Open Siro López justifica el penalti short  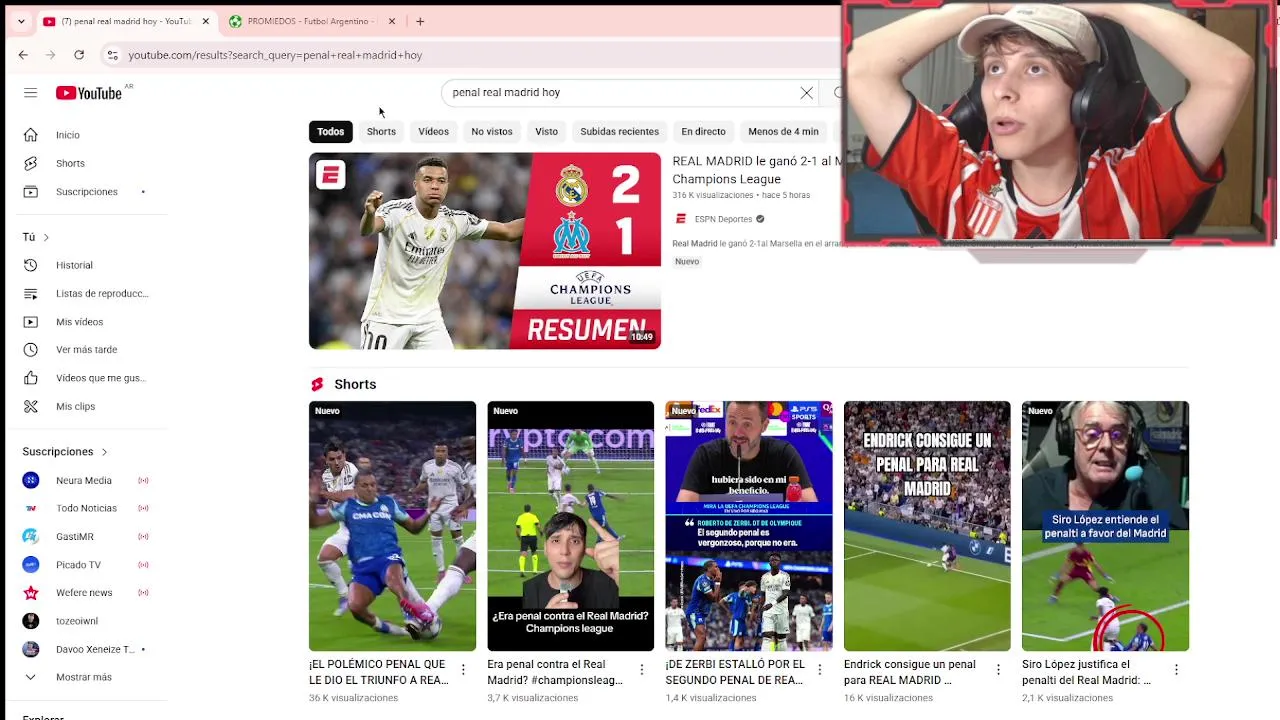[x=1105, y=526]
